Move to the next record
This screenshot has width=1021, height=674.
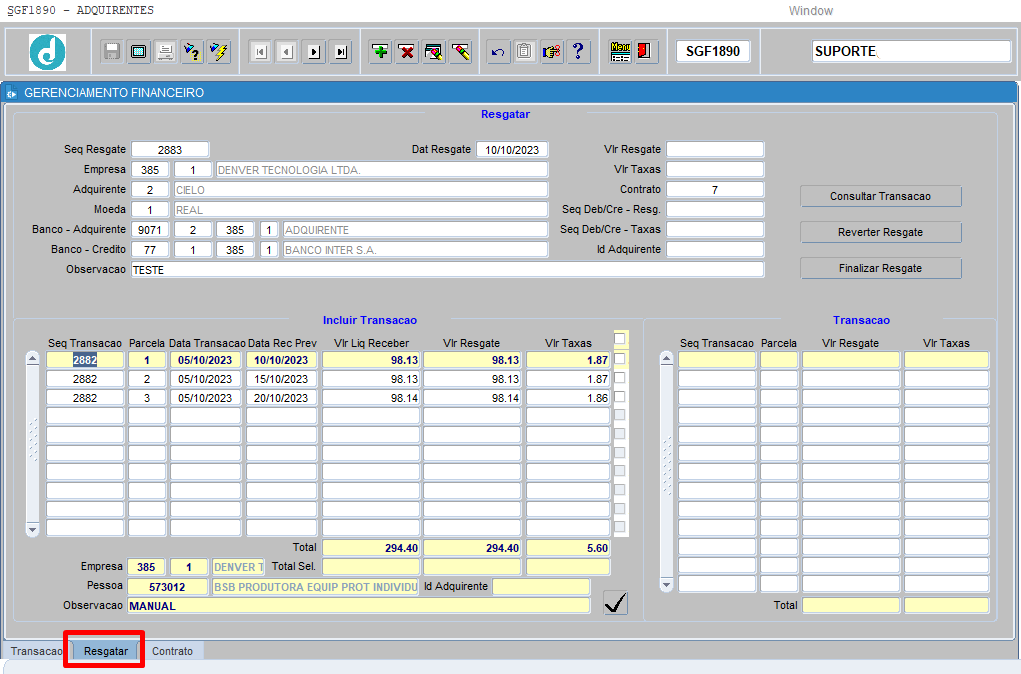tap(314, 51)
